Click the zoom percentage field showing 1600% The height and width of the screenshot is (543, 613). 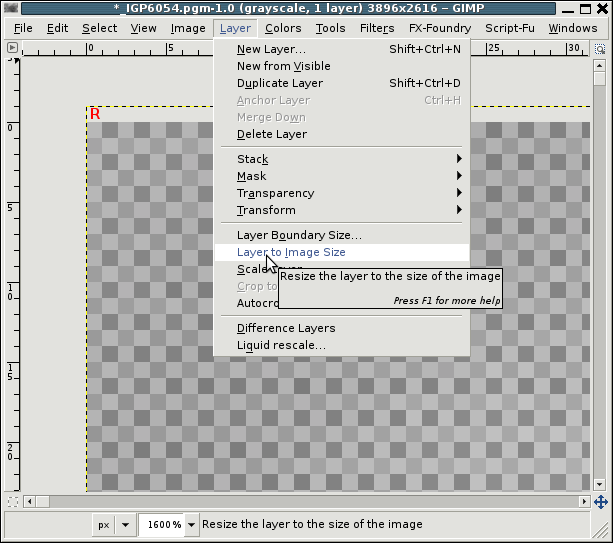pyautogui.click(x=163, y=525)
